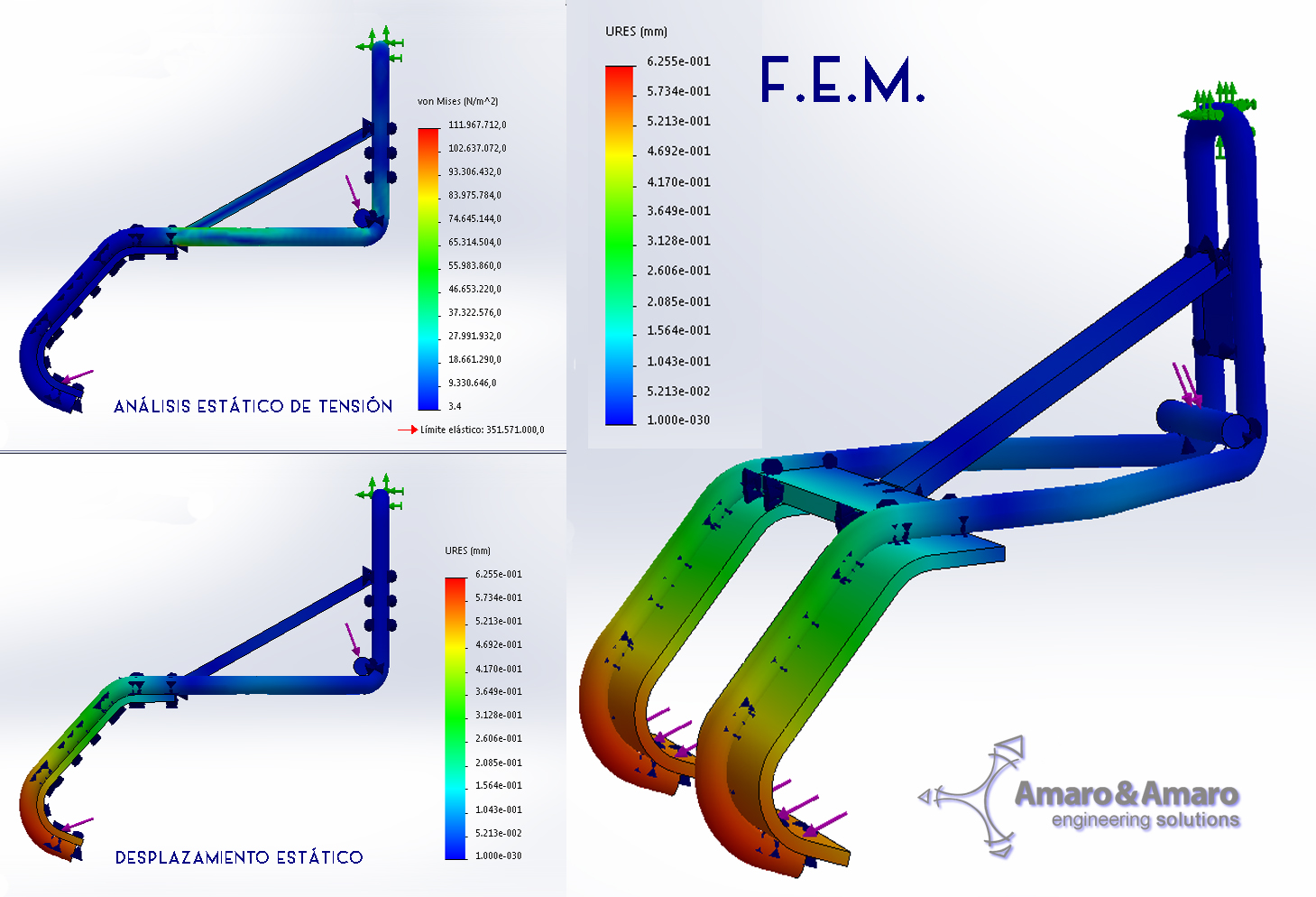Click the red Límite elástico arrow marker
This screenshot has height=897, width=1316.
point(408,430)
